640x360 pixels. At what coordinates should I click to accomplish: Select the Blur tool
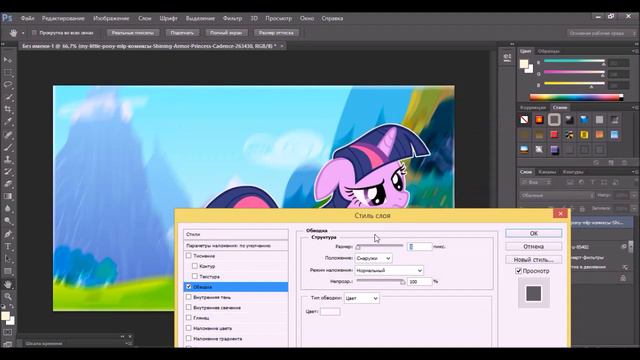pyautogui.click(x=8, y=209)
